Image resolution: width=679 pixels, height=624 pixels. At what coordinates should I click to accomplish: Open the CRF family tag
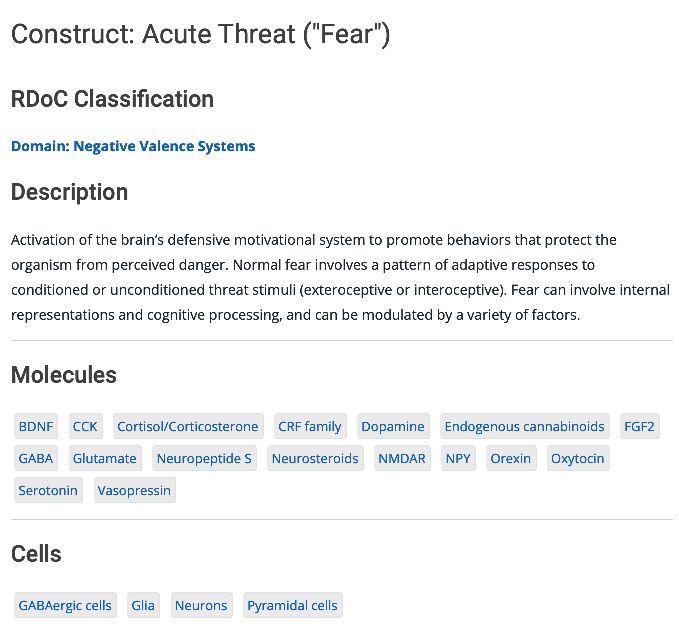click(310, 427)
